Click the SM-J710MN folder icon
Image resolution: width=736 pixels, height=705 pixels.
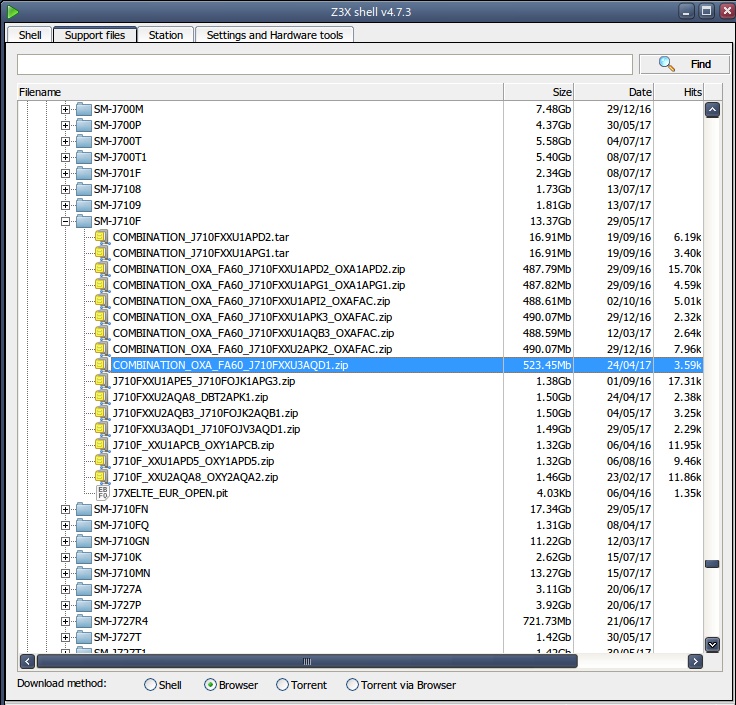pyautogui.click(x=84, y=573)
